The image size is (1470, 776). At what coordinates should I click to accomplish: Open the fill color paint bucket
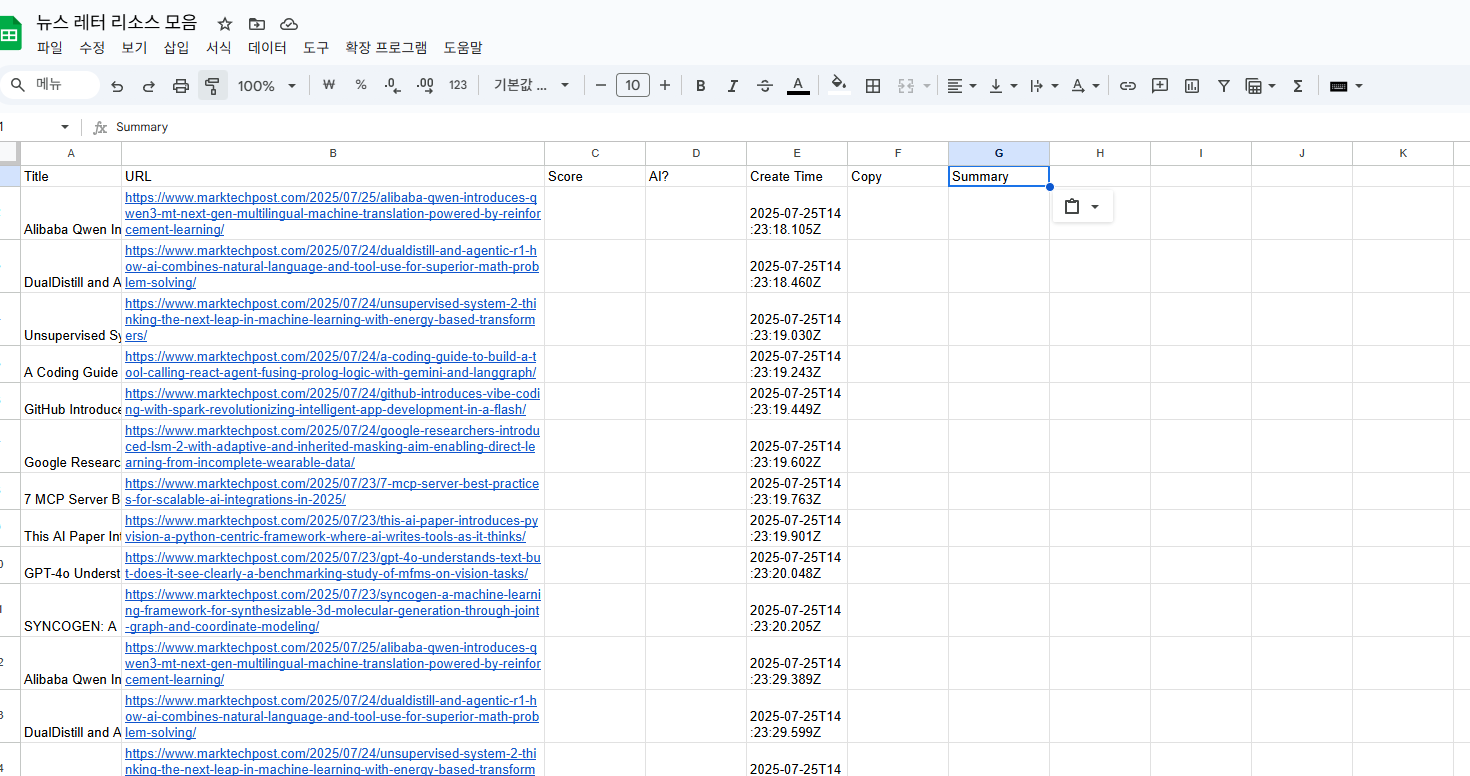tap(840, 85)
